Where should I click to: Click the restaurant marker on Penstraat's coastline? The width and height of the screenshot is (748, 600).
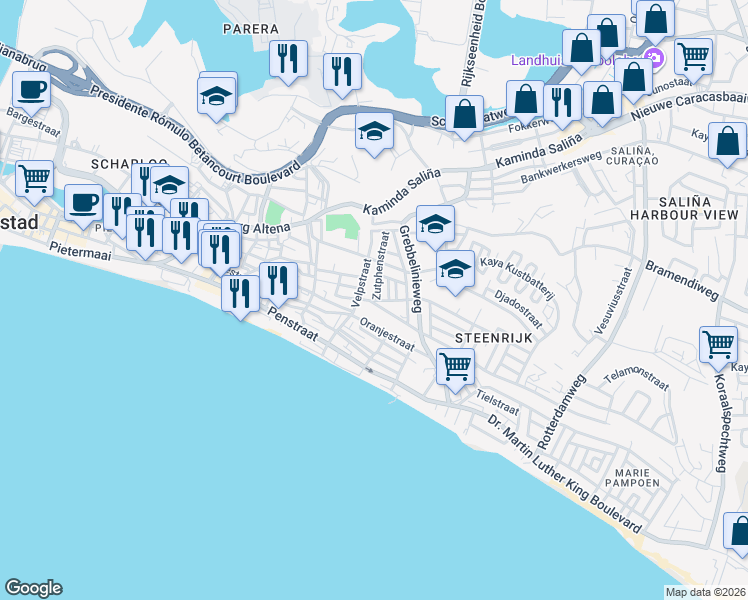tap(240, 293)
